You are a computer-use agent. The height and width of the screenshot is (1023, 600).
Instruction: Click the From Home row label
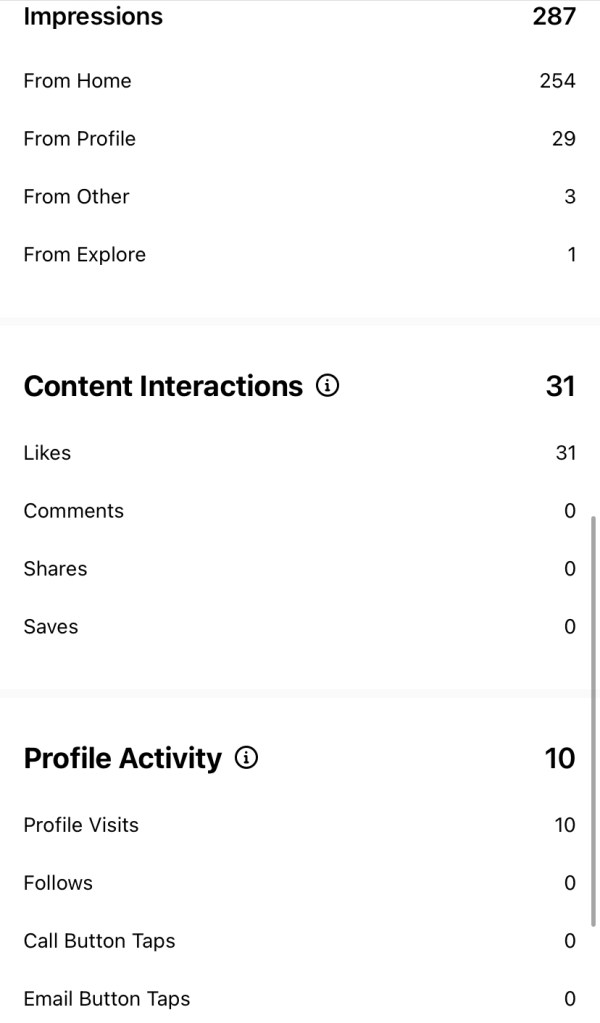point(77,81)
